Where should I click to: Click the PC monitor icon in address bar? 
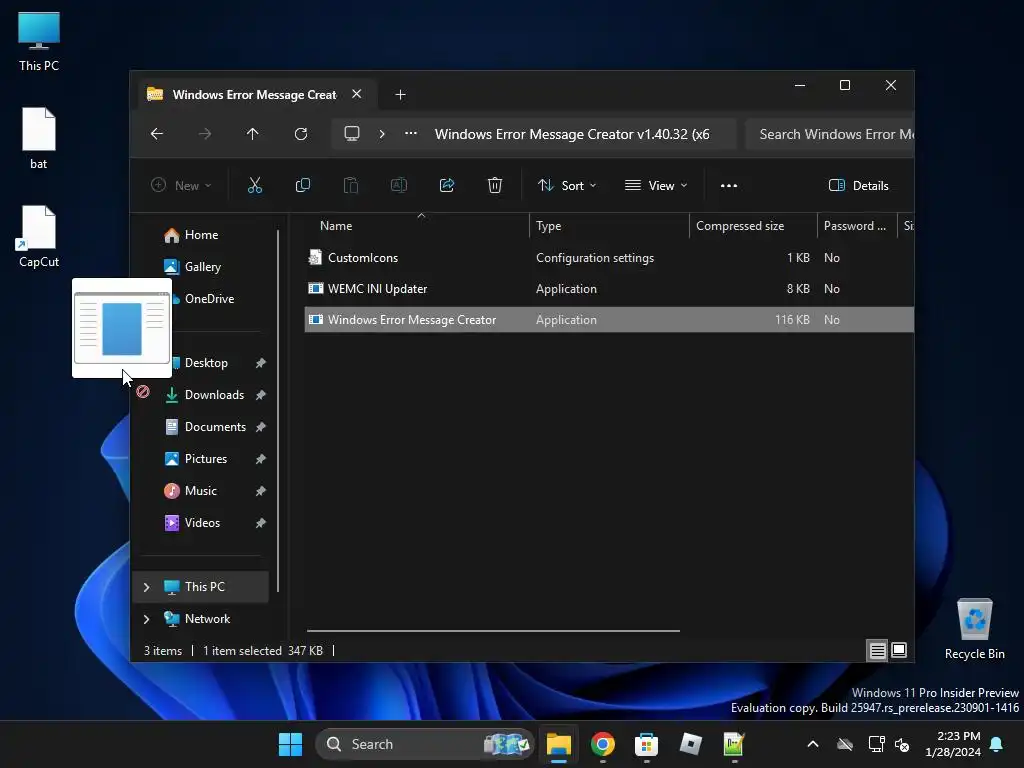tap(352, 134)
